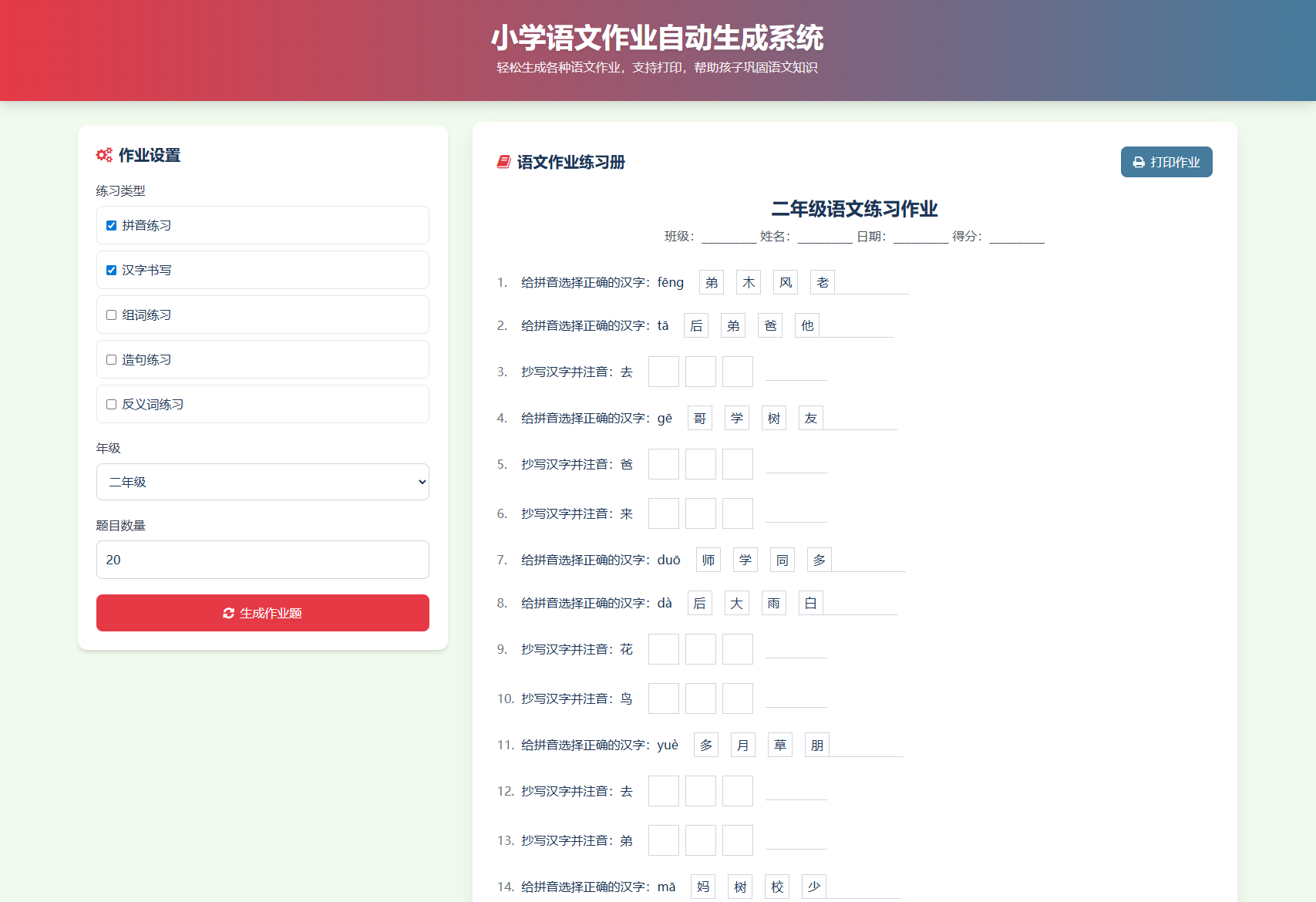Disable the 汉字书写 exercise option
The image size is (1316, 902).
[x=110, y=270]
